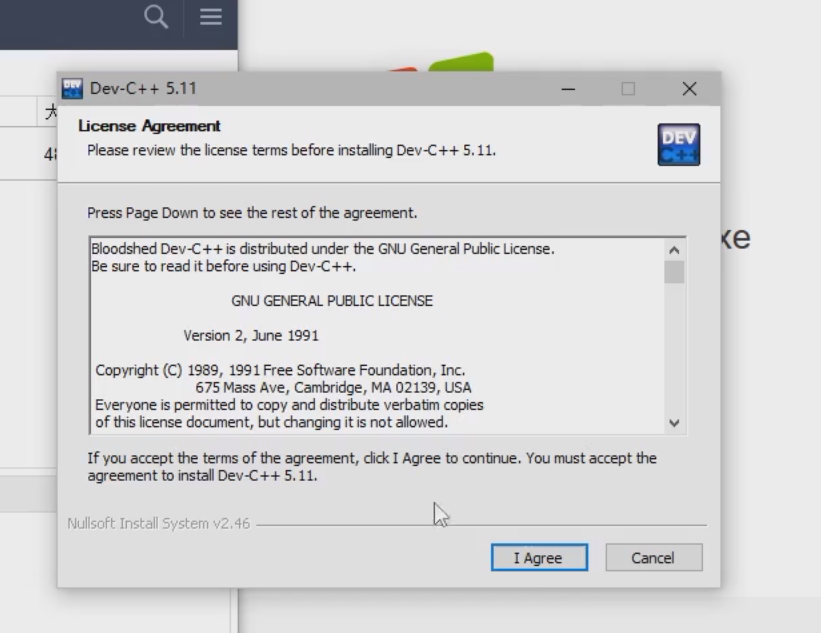Click the license scrollbar down arrow

(x=674, y=423)
